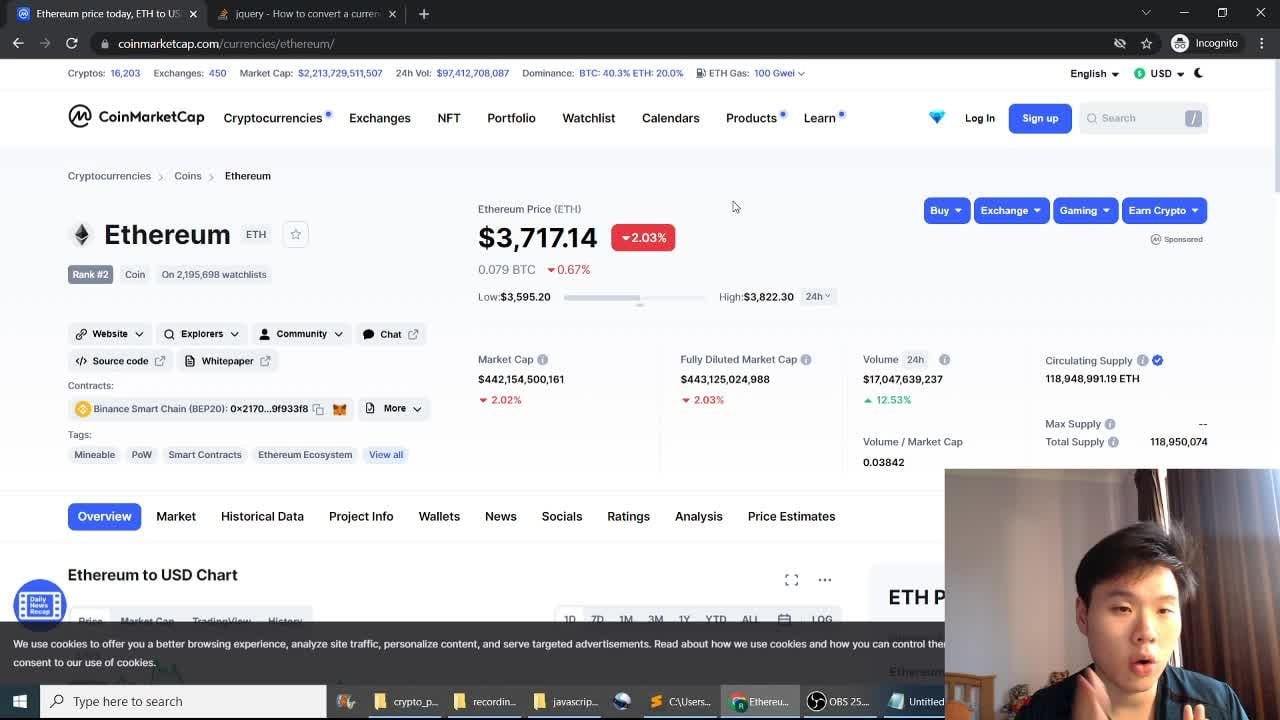Open chart fullscreen view
This screenshot has width=1280, height=720.
point(791,580)
